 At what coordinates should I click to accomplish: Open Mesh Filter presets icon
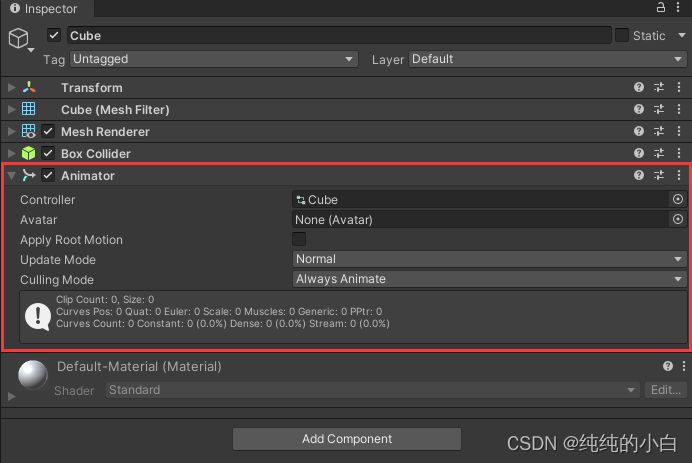pos(659,109)
